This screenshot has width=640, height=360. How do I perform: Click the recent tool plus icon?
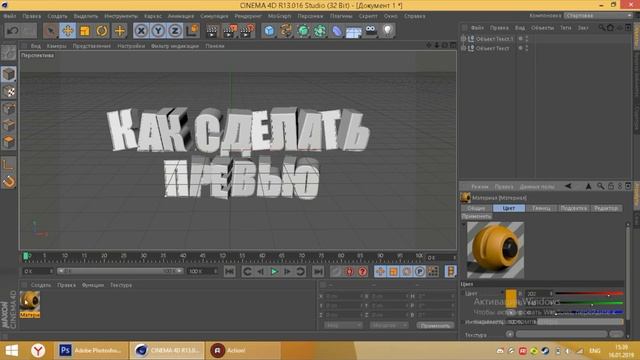click(119, 31)
